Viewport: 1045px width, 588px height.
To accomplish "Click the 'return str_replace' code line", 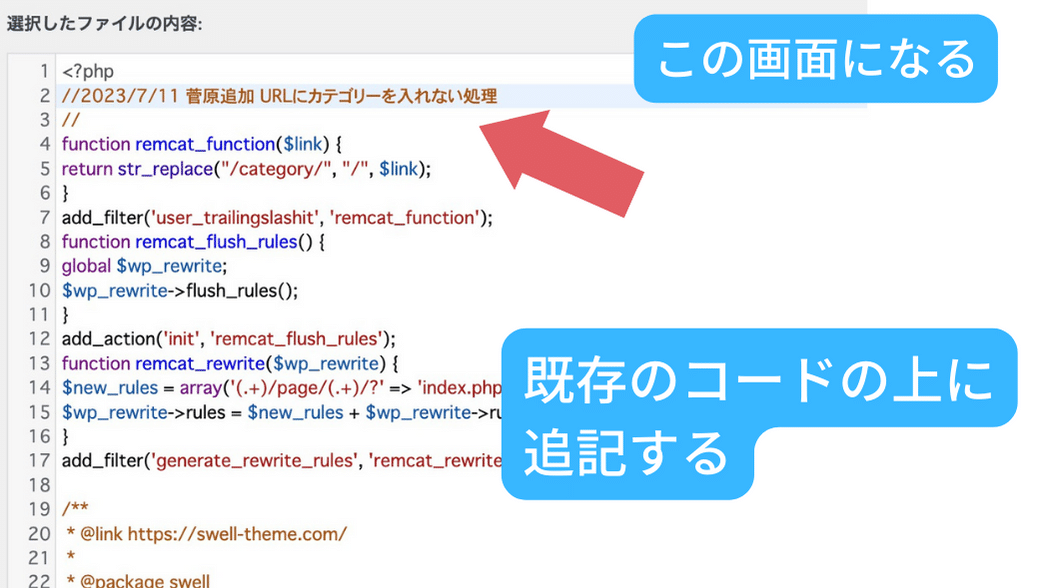I will (246, 169).
